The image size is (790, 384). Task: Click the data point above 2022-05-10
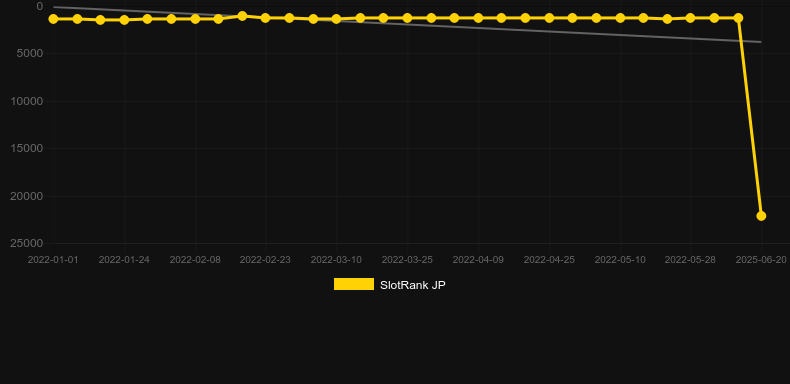tap(620, 18)
